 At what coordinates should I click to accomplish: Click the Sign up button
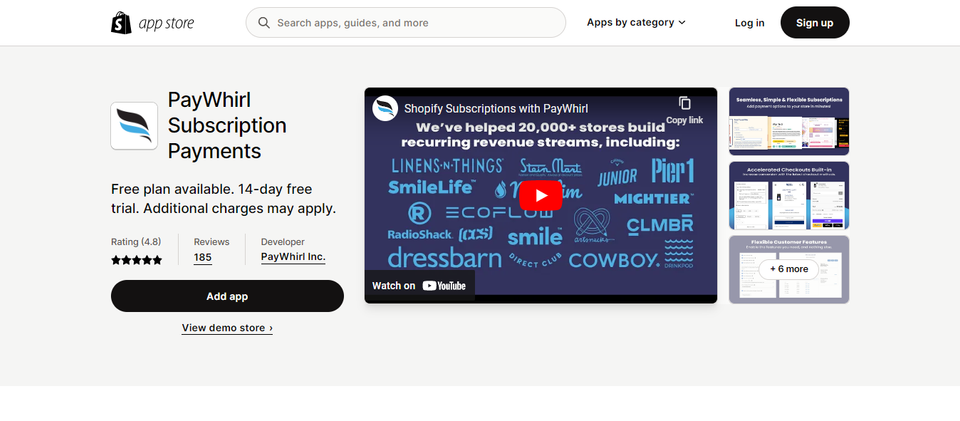pyautogui.click(x=814, y=23)
